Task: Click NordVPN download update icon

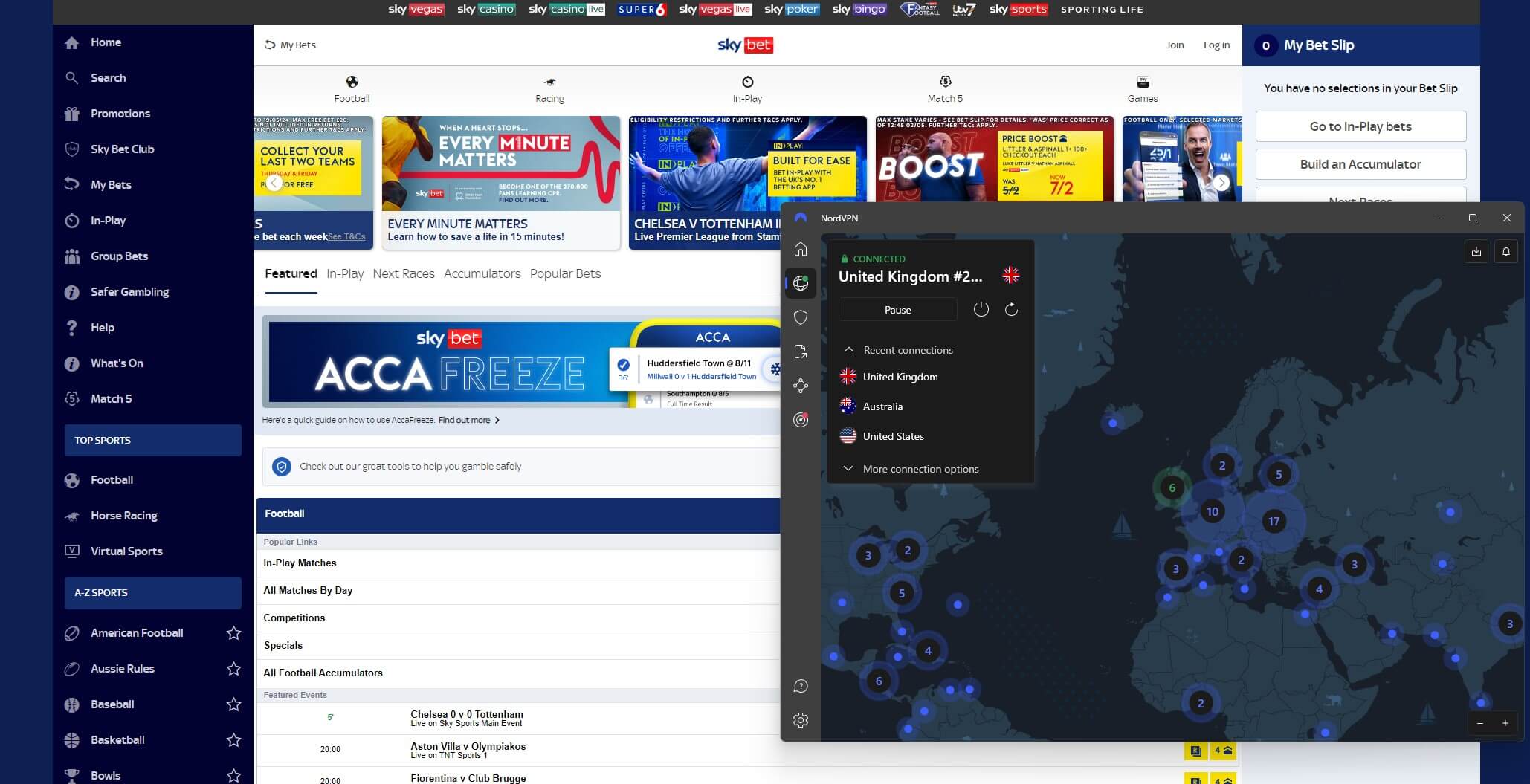Action: (1476, 251)
